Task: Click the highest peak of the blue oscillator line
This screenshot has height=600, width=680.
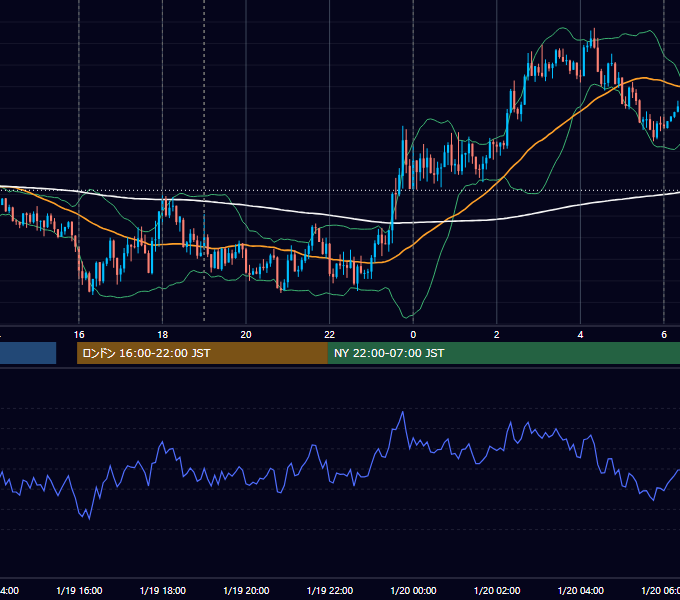Action: 403,412
